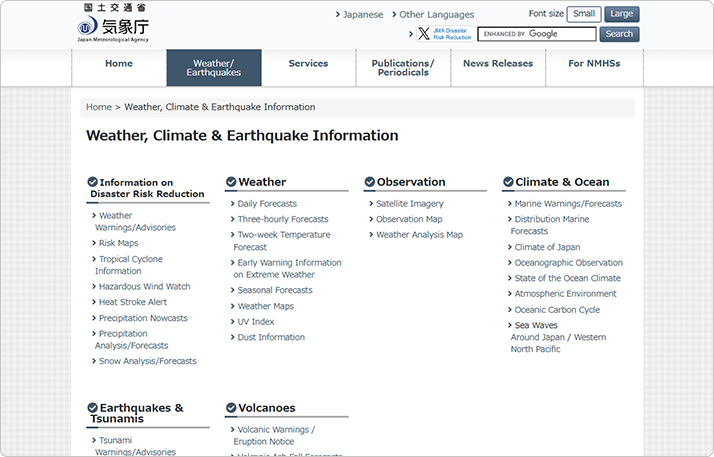Open Distribution Marine Forecasts link
Viewport: 714px width, 457px height.
click(550, 225)
